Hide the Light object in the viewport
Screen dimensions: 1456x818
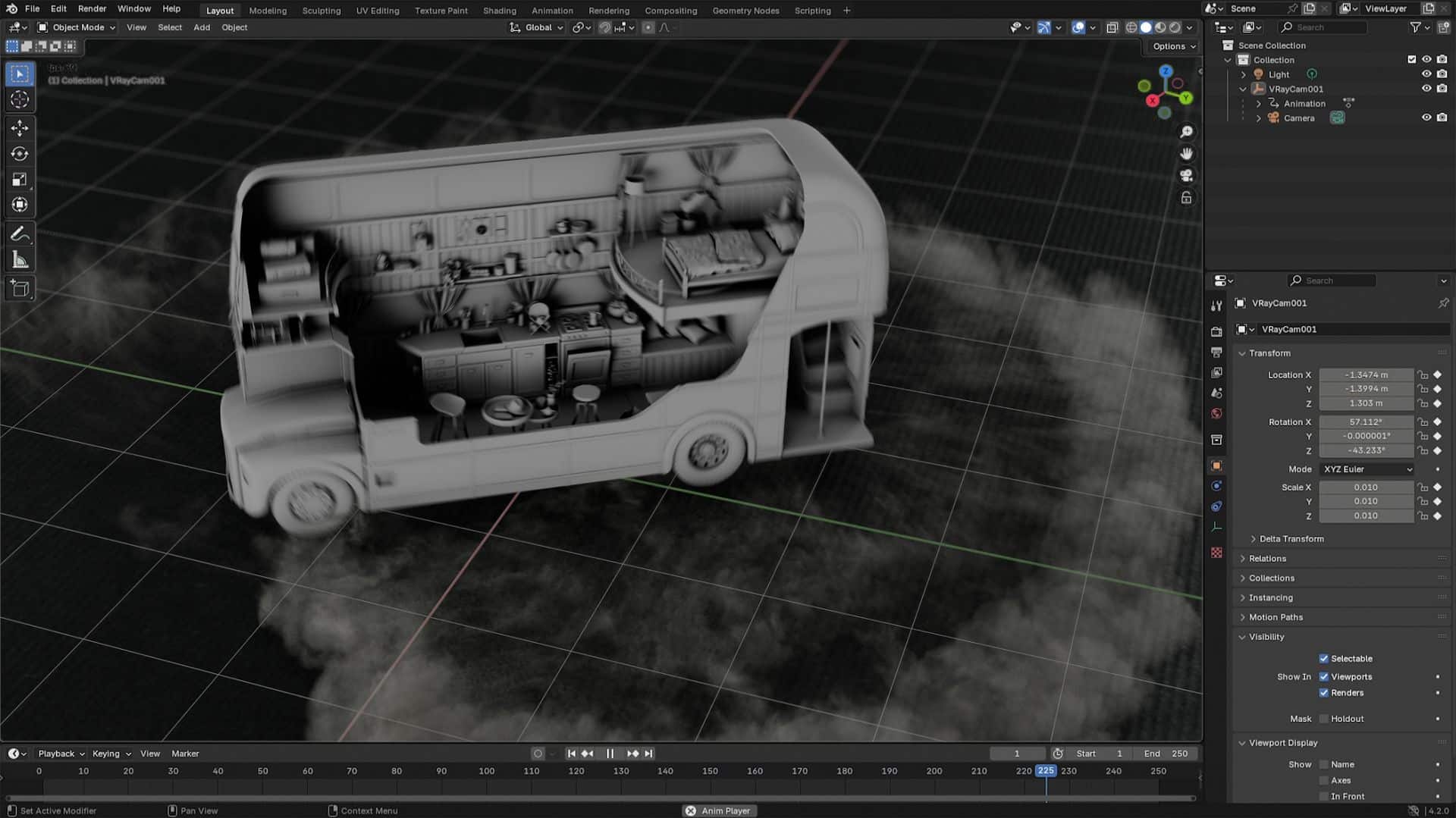1427,74
